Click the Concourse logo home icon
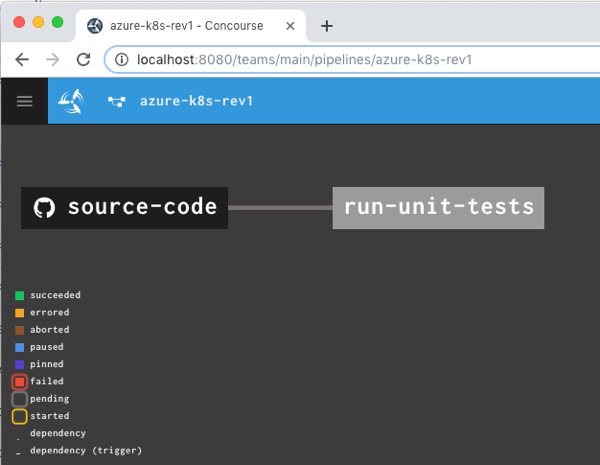Viewport: 600px width, 465px height. (x=72, y=101)
